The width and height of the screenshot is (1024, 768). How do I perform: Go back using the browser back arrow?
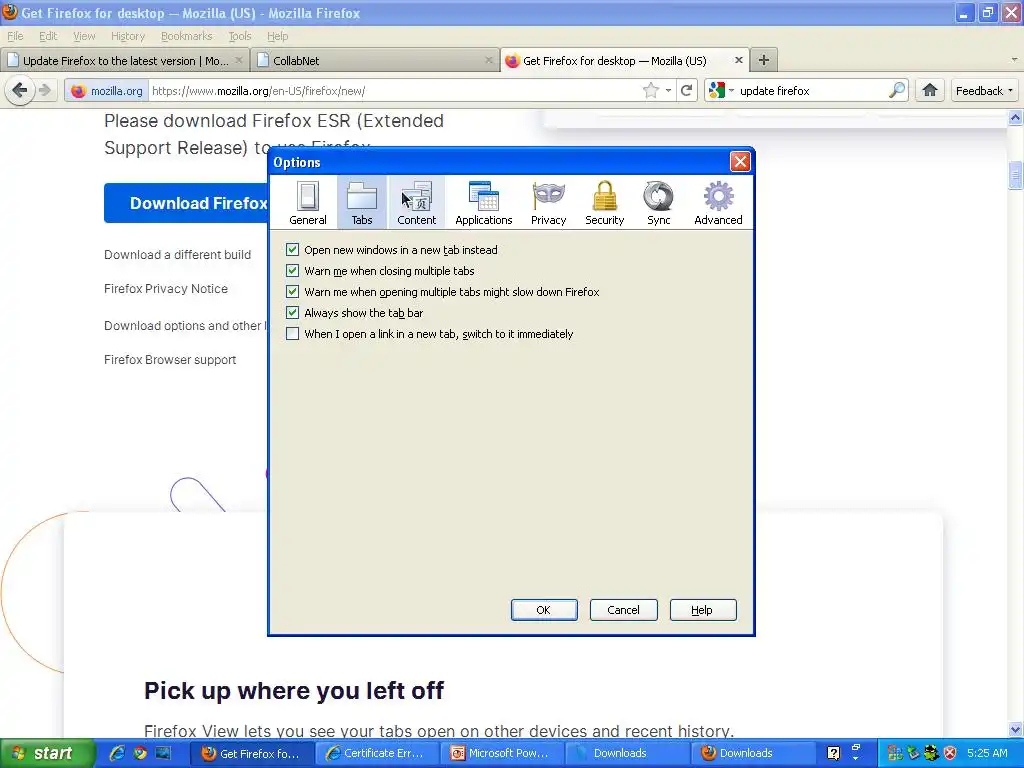(20, 90)
